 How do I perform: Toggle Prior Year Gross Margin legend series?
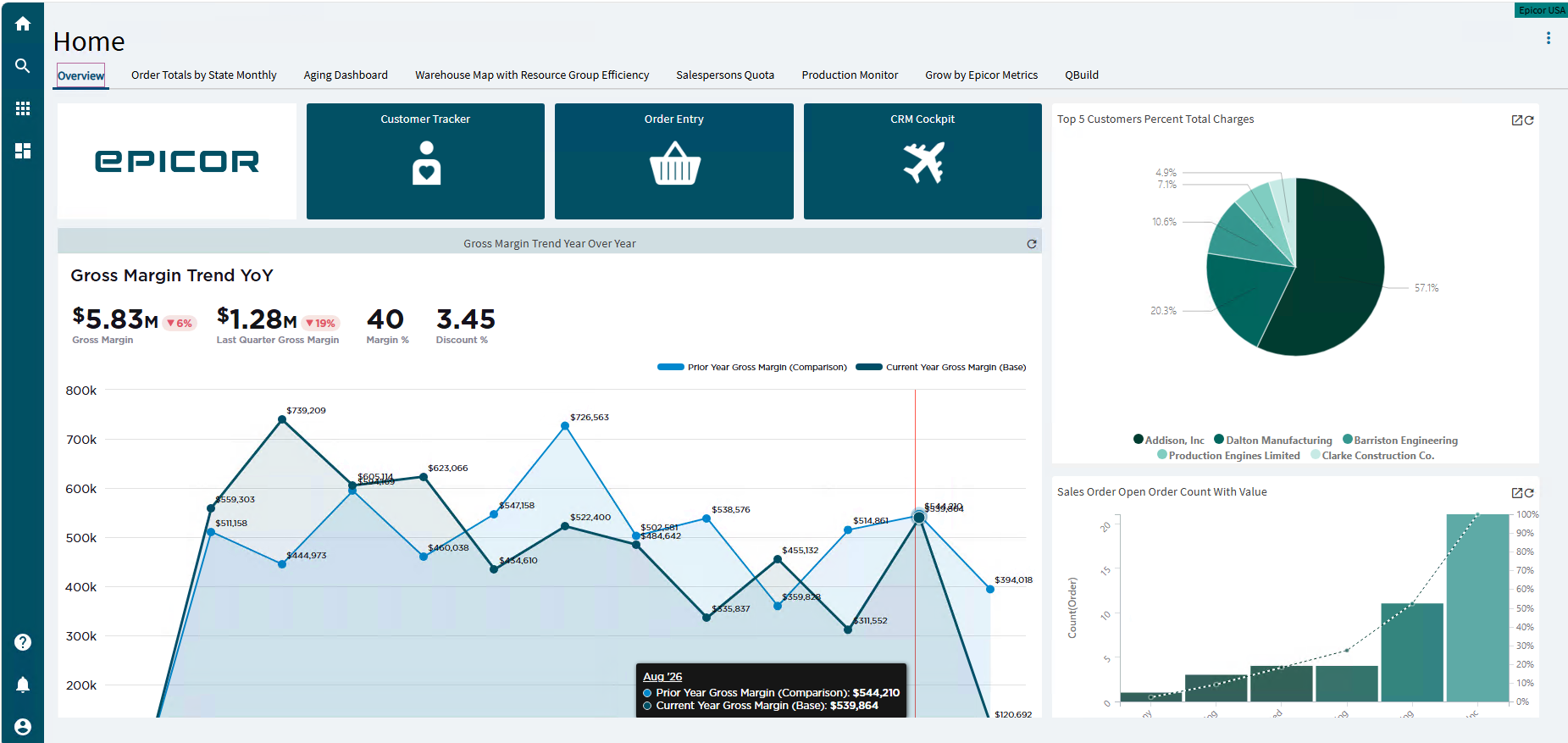752,367
